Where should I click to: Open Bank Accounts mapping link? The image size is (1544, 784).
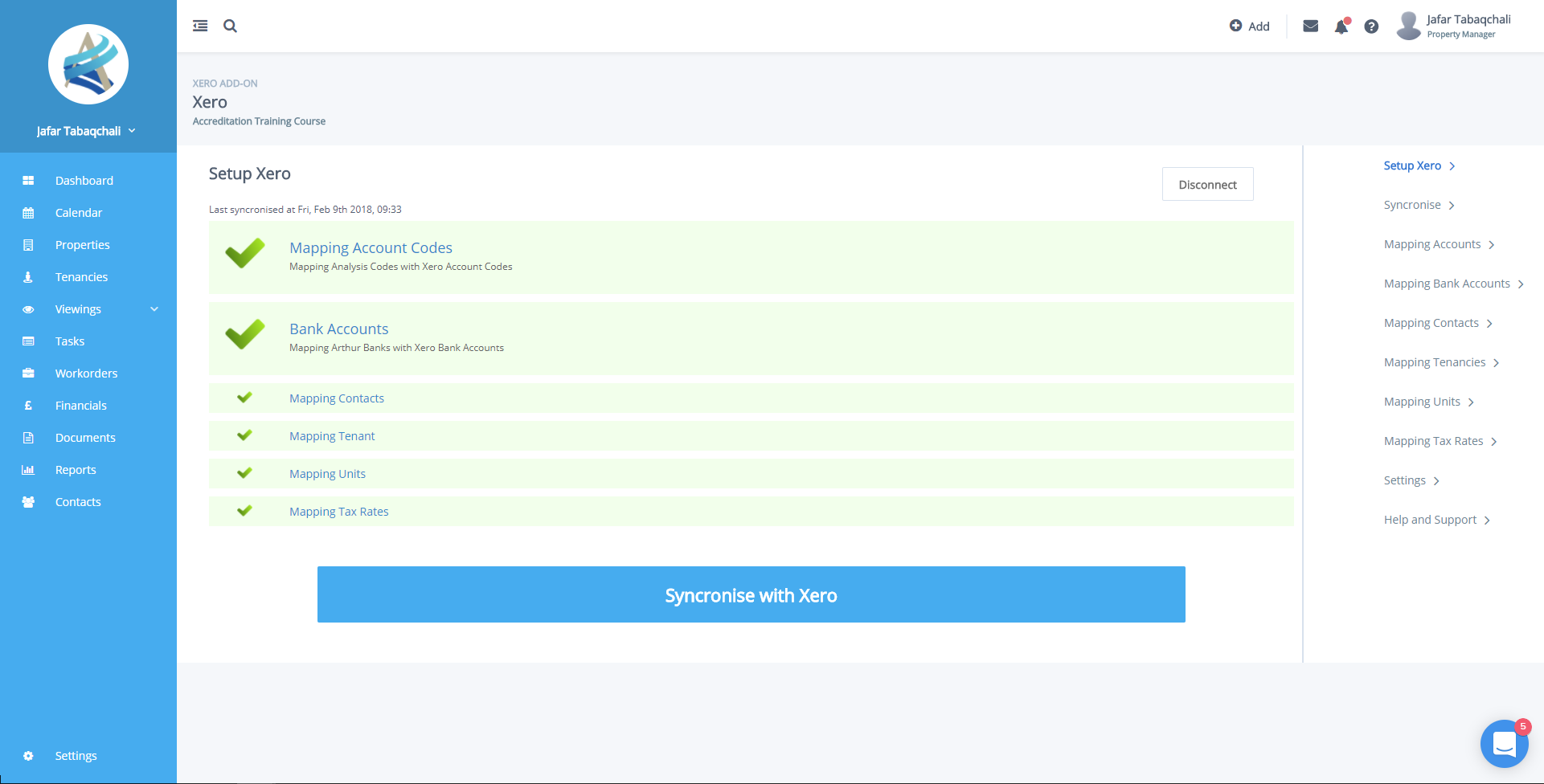pos(338,329)
